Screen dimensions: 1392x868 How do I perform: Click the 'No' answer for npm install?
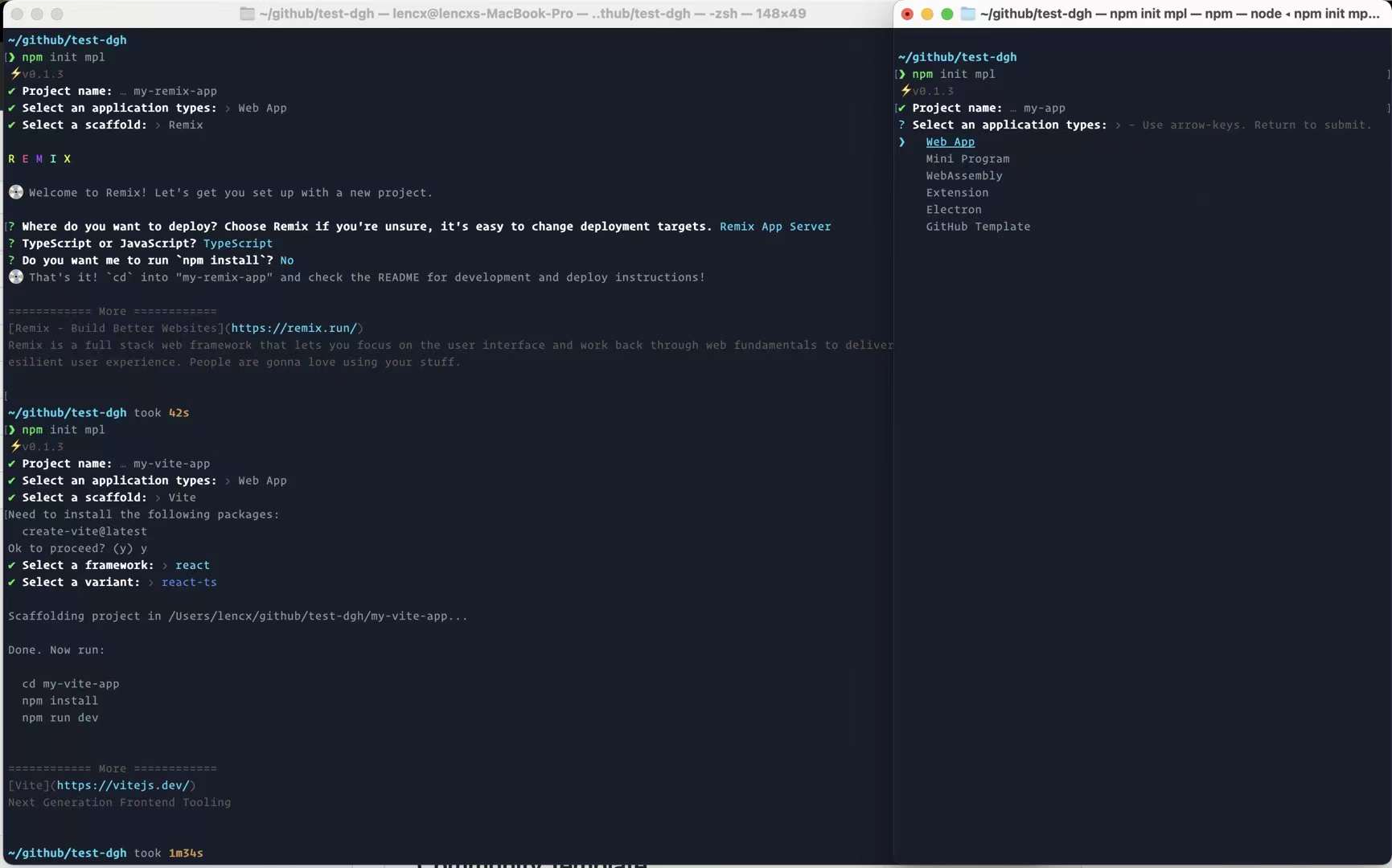[x=287, y=260]
